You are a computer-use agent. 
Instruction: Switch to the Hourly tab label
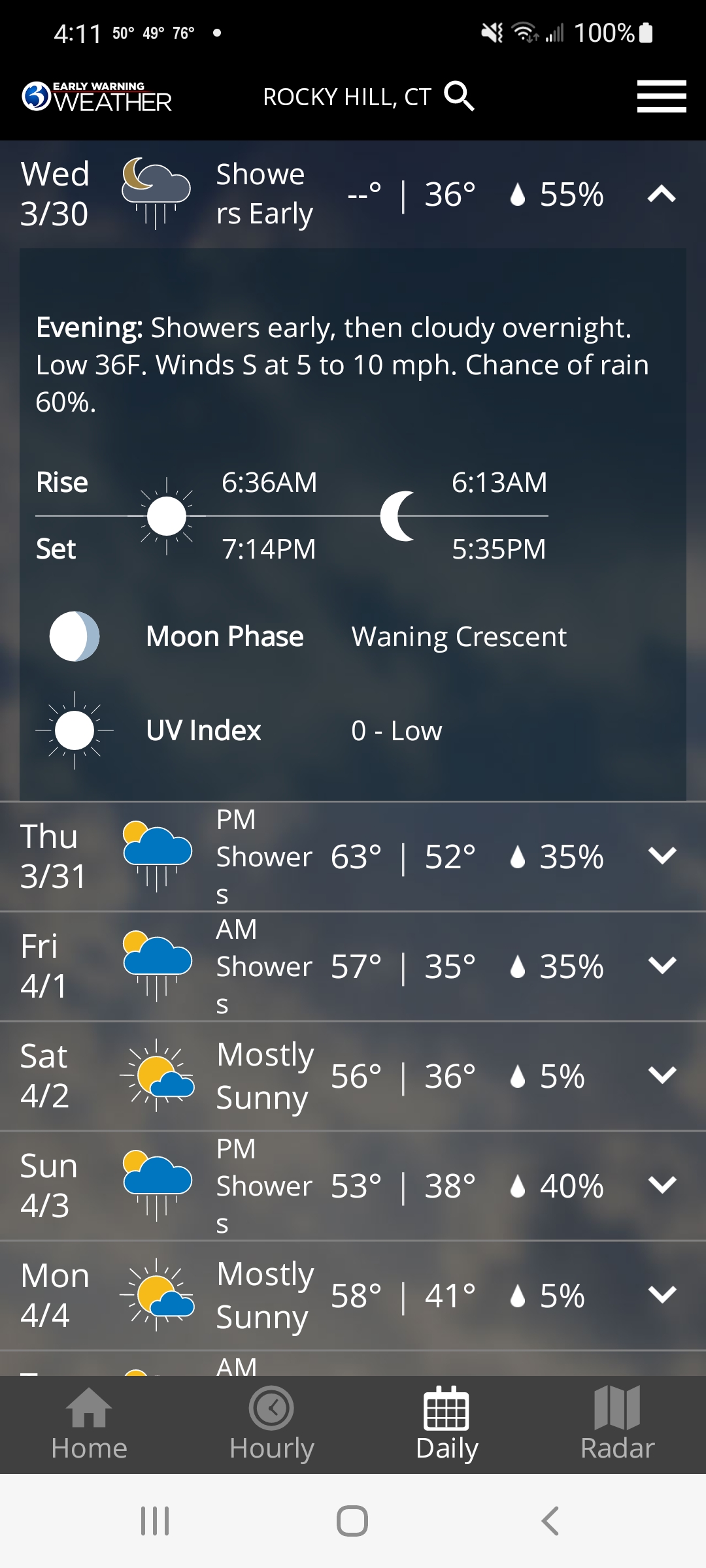coord(272,1448)
